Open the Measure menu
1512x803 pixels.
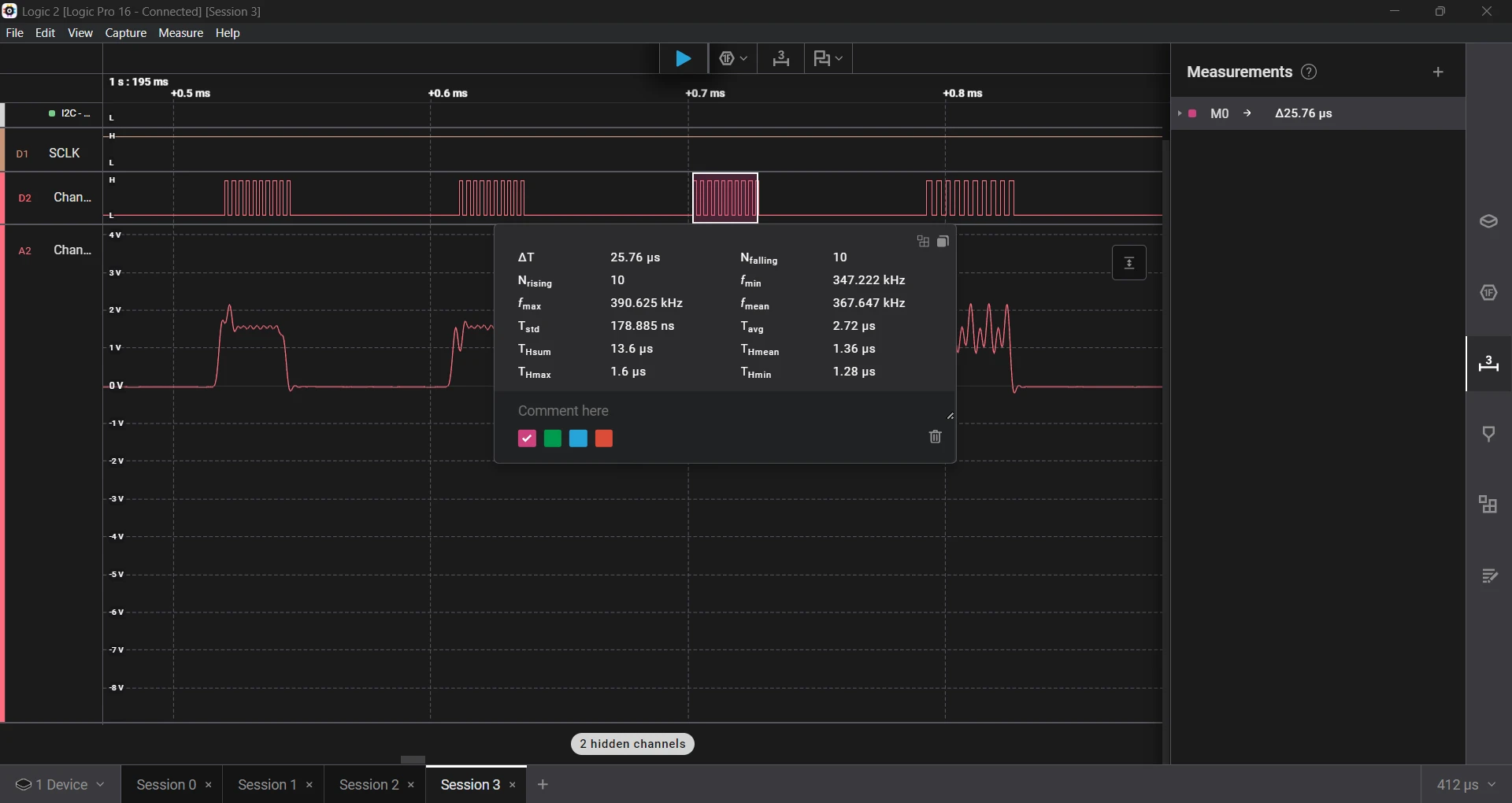(180, 32)
